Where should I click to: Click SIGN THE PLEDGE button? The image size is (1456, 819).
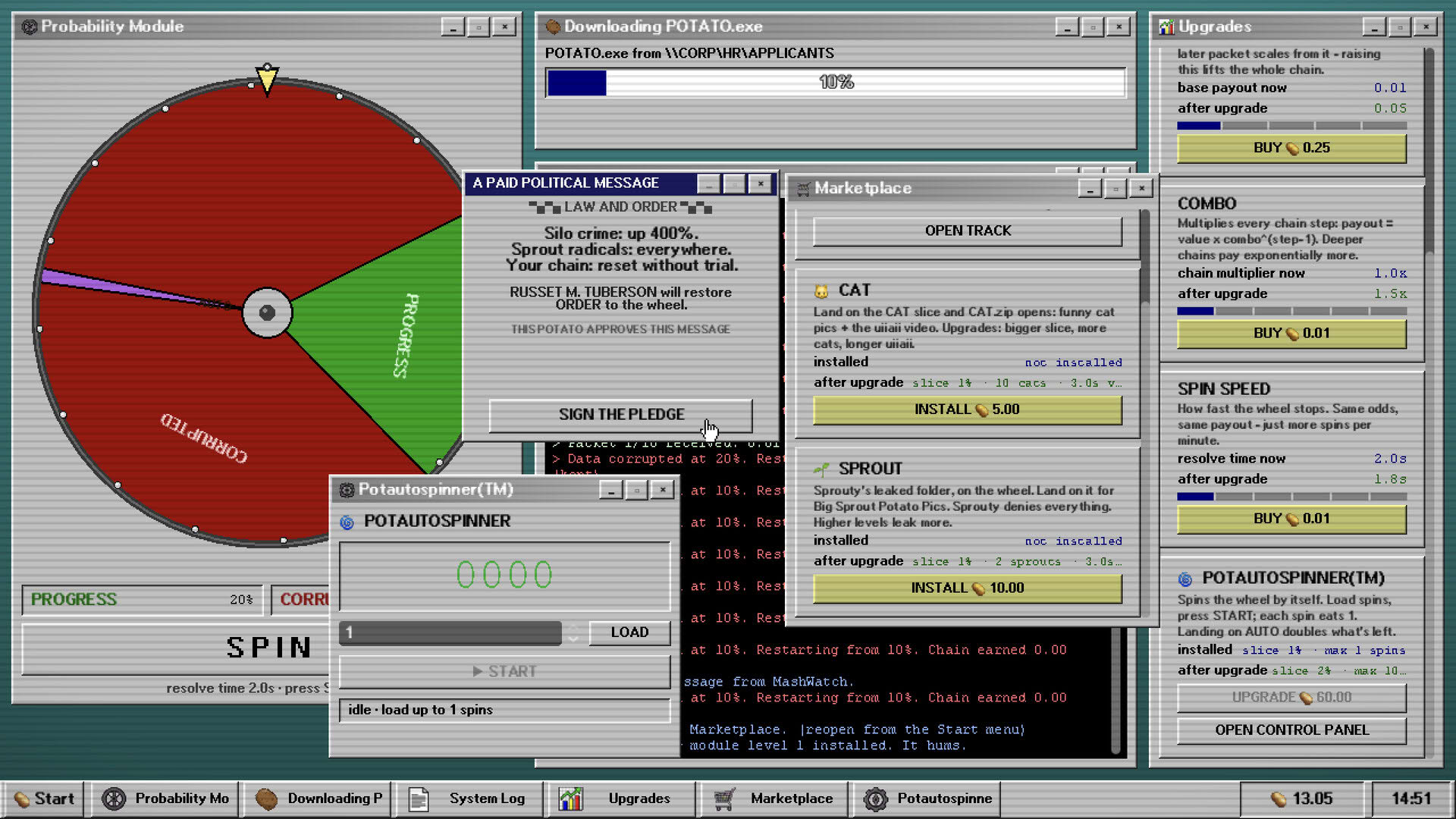621,415
